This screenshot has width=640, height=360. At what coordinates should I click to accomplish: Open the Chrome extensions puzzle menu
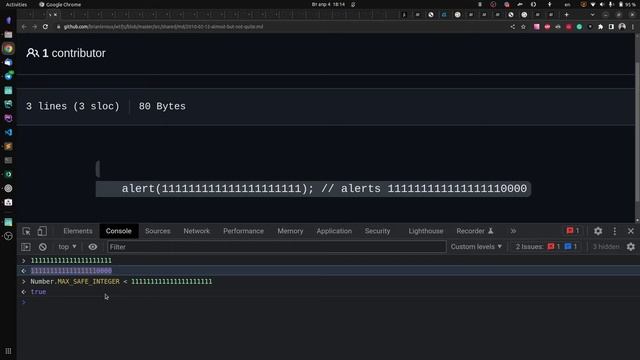pos(600,27)
